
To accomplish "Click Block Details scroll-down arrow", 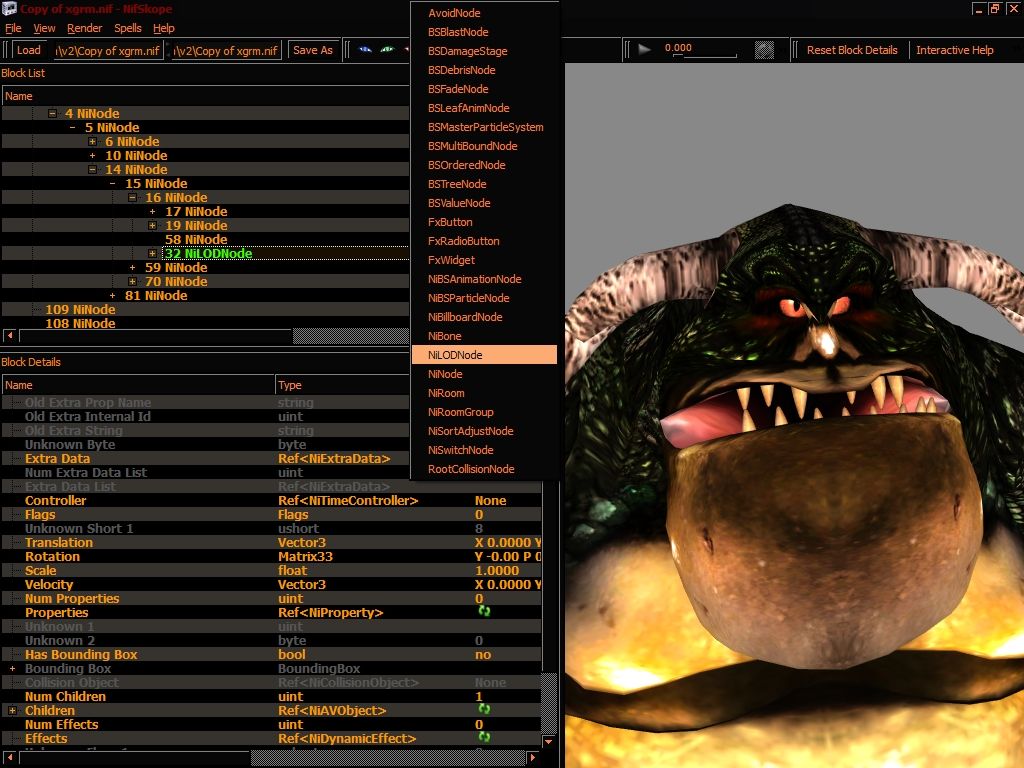I will (x=549, y=741).
